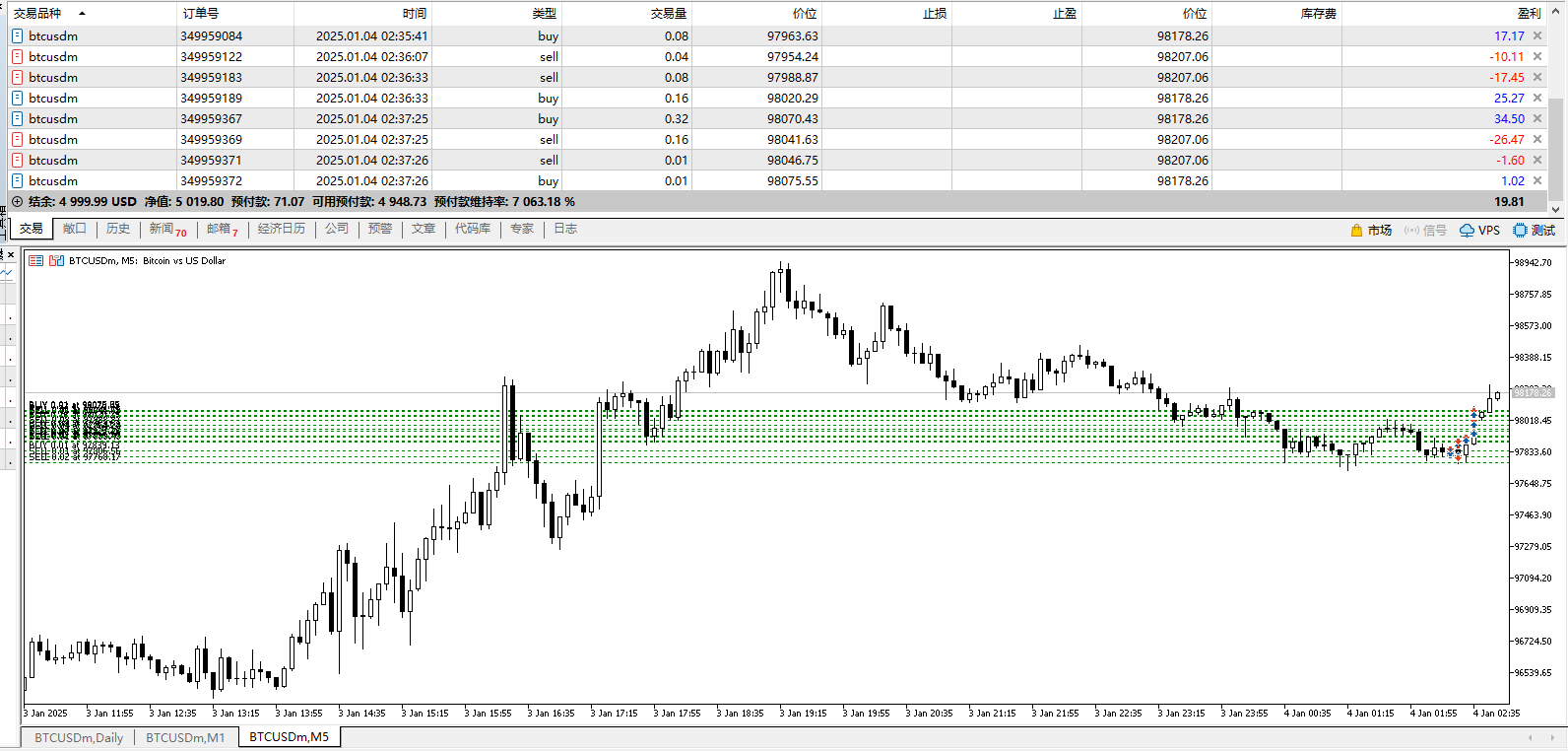Click the 止损 stop loss column header

coord(935,14)
